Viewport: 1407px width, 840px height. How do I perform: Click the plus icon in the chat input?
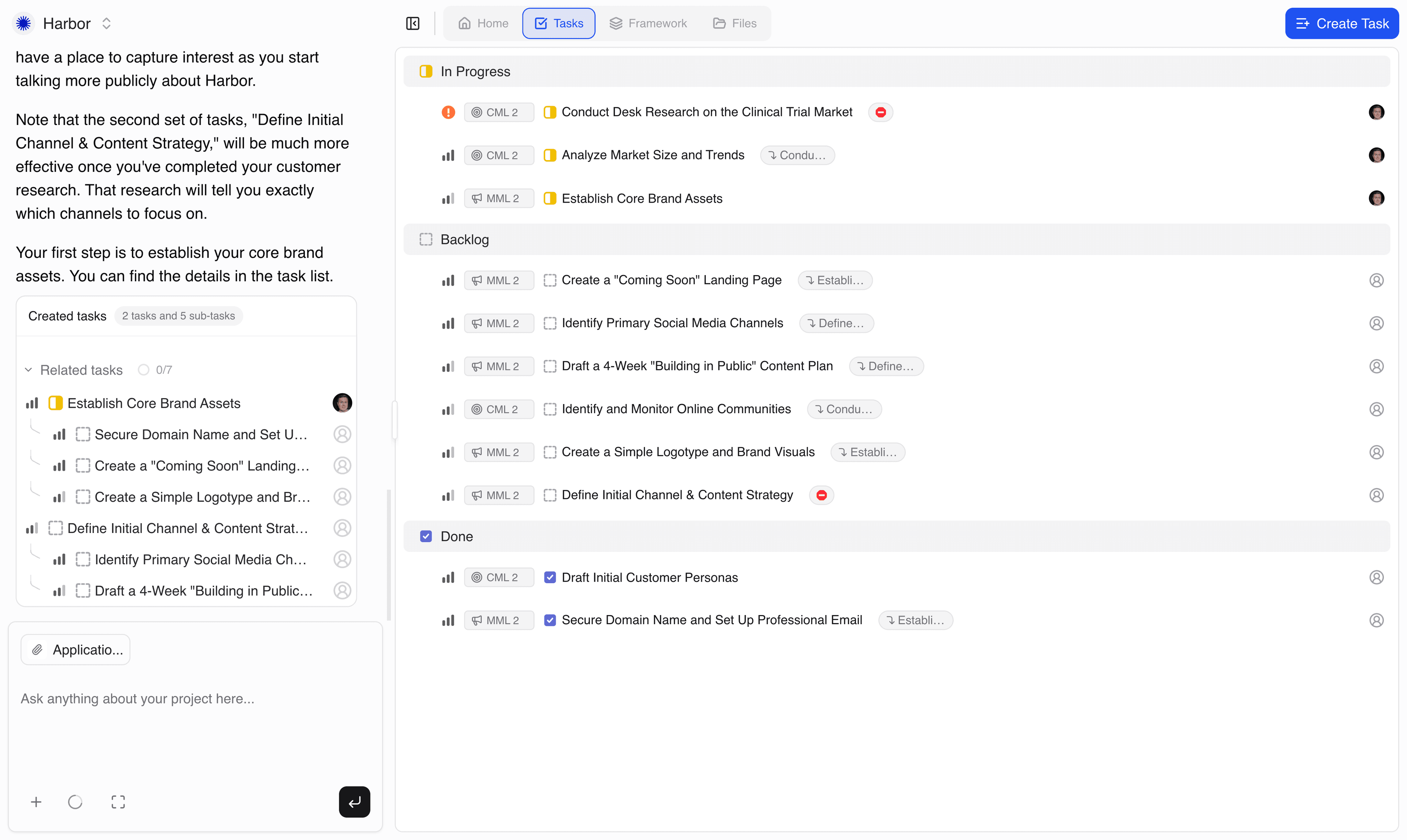[x=36, y=802]
